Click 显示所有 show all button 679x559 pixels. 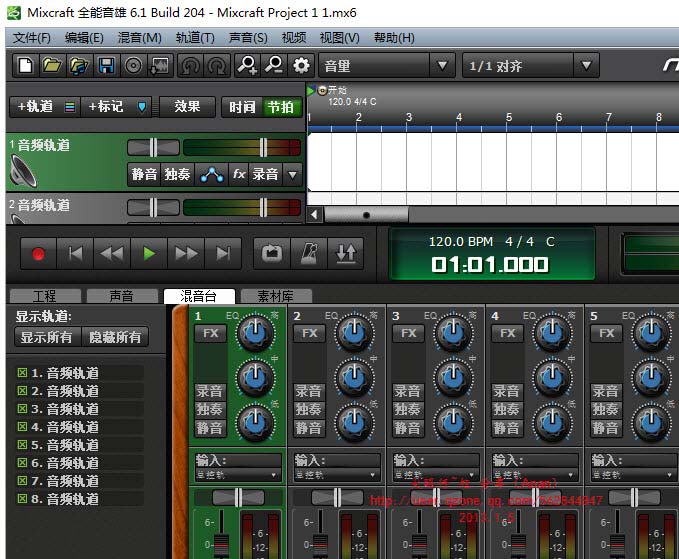47,337
